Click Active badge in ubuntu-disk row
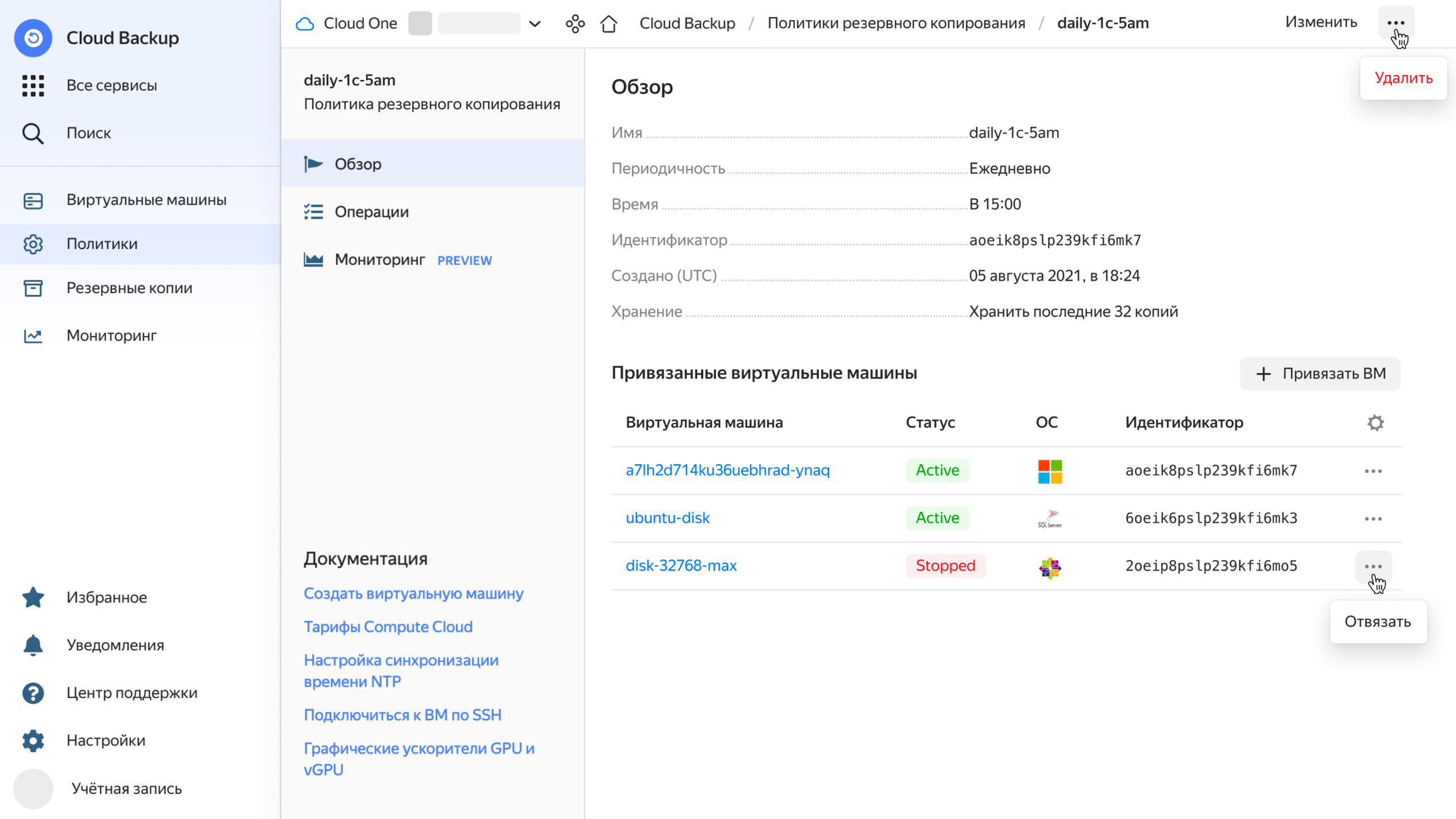This screenshot has width=1456, height=819. coord(937,518)
